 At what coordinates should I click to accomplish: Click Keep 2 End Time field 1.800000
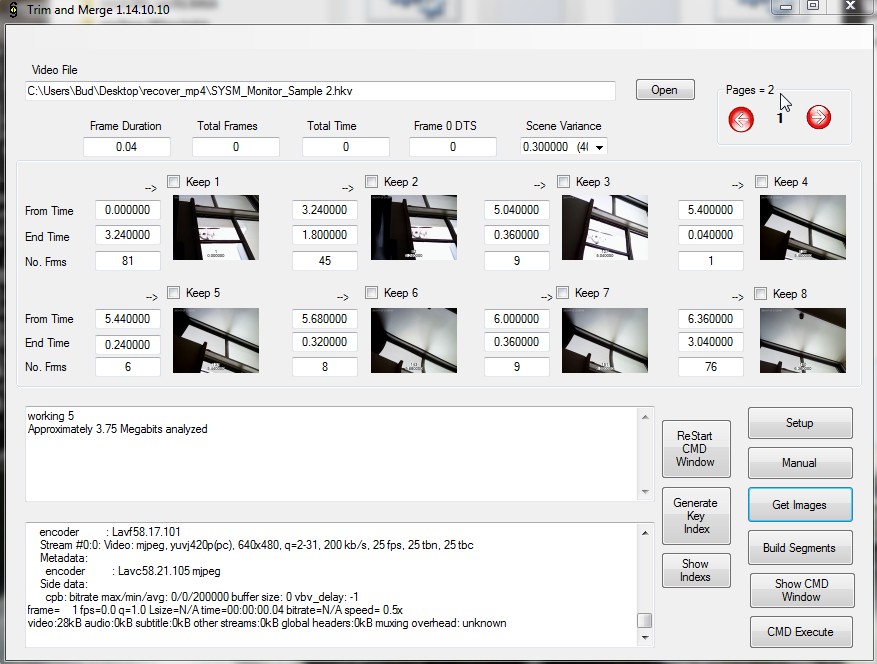coord(325,235)
